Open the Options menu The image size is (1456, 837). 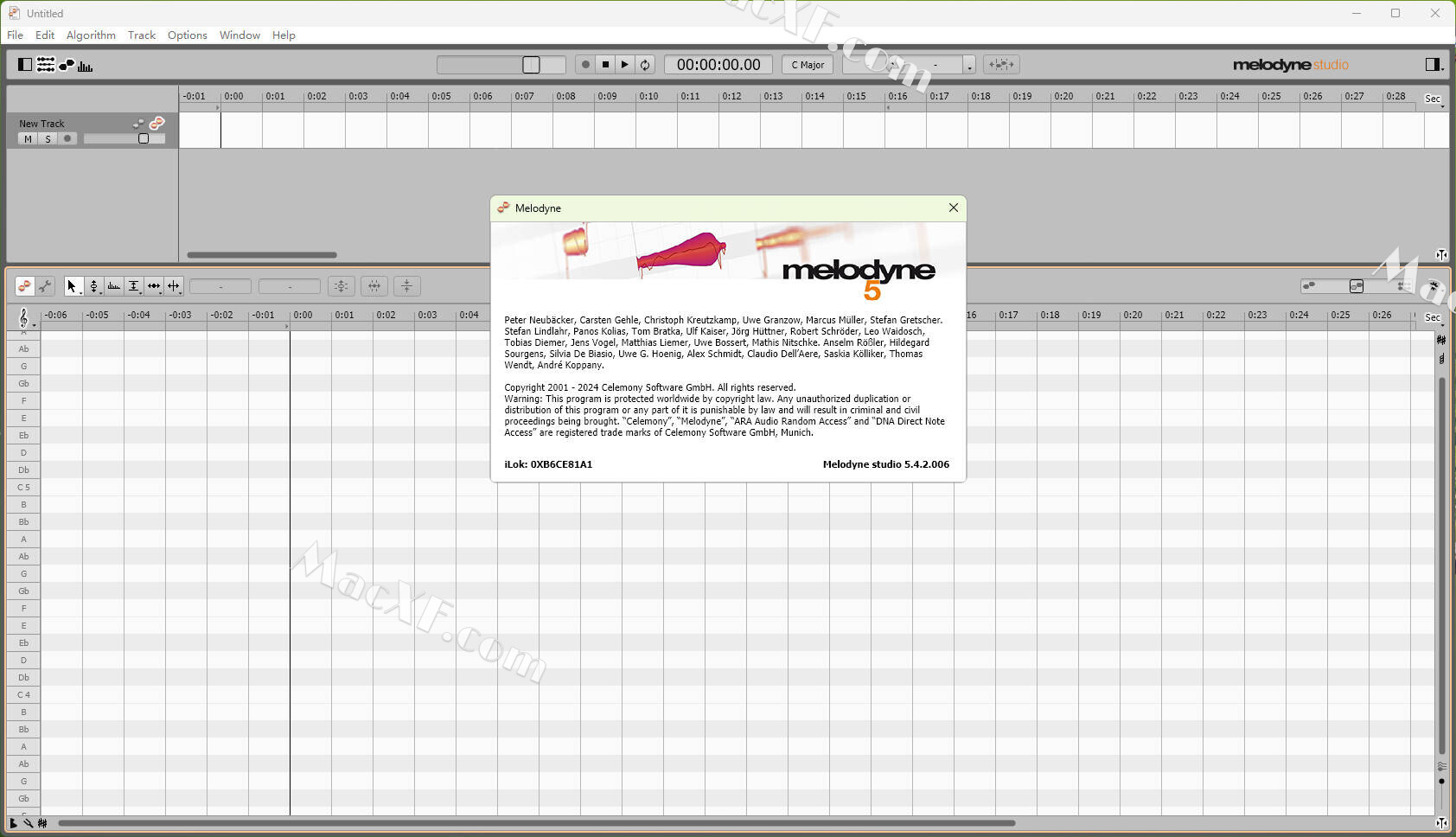188,35
